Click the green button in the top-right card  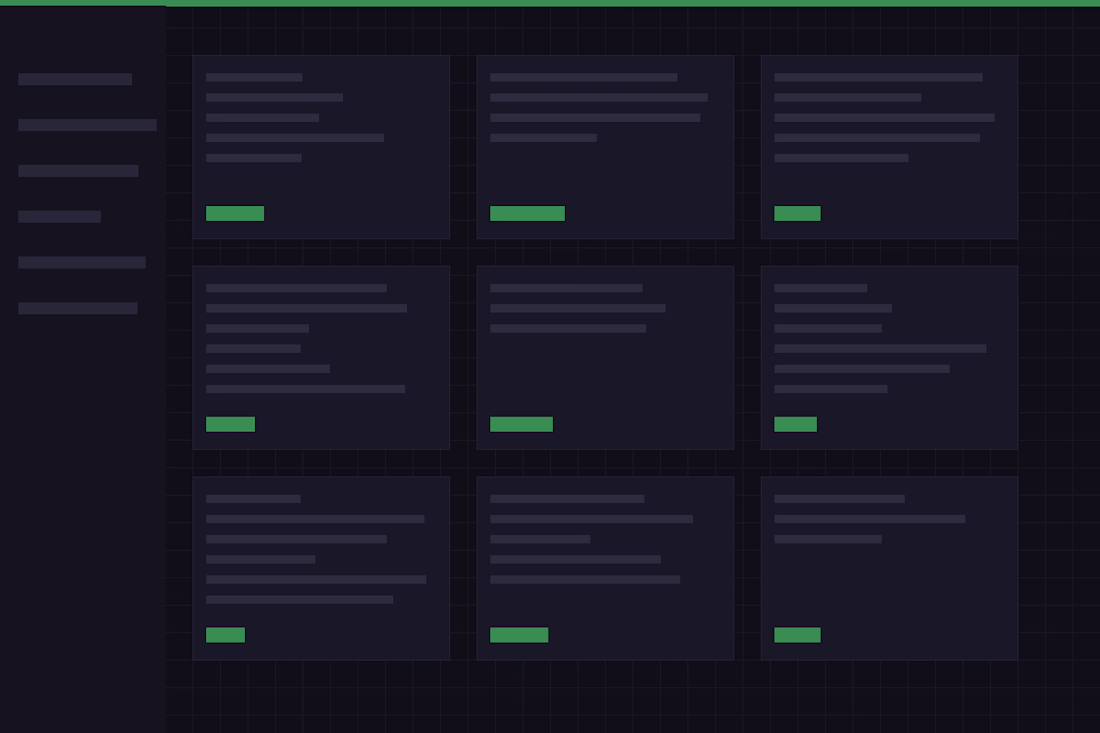pos(797,213)
